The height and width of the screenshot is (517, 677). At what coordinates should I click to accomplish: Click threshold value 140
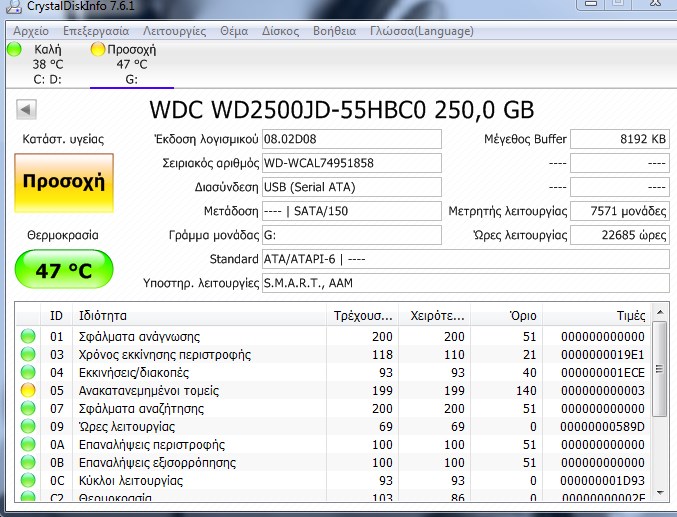[525, 390]
